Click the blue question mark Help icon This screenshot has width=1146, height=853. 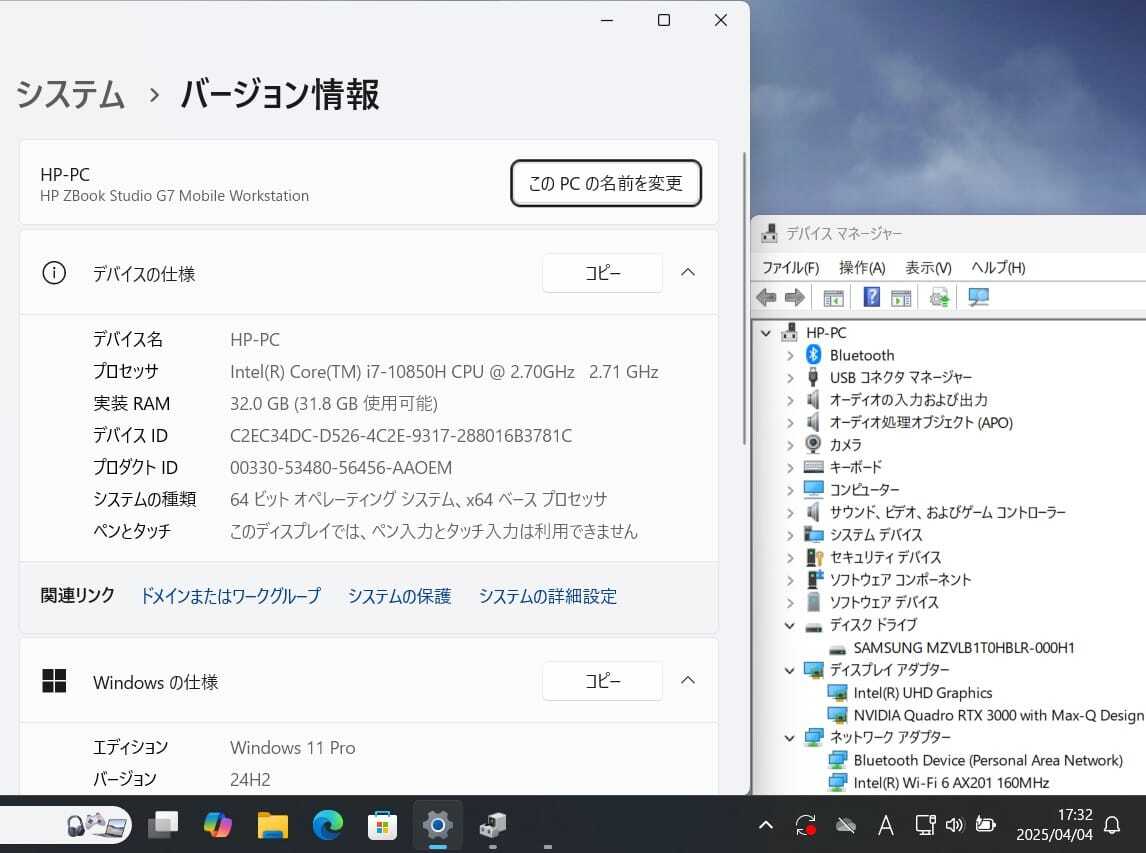pyautogui.click(x=871, y=297)
